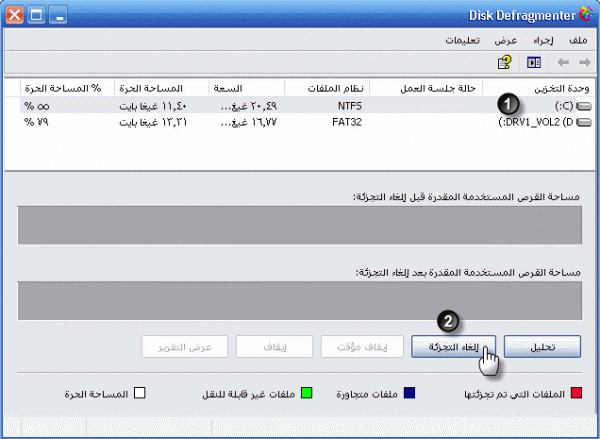
Task: Click the 11.40 GB free space cell
Action: point(153,106)
